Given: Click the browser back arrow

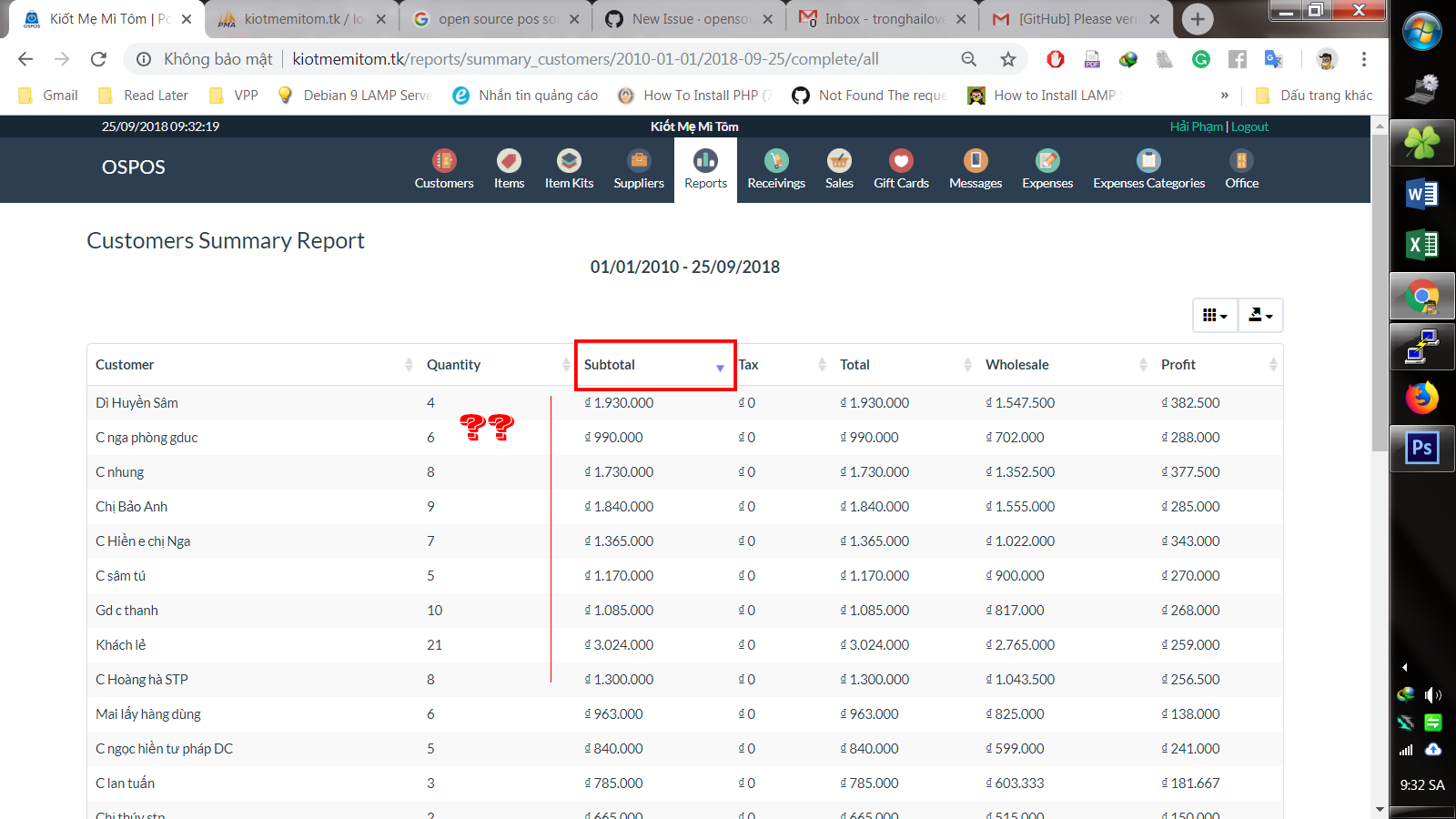Looking at the screenshot, I should coord(25,59).
